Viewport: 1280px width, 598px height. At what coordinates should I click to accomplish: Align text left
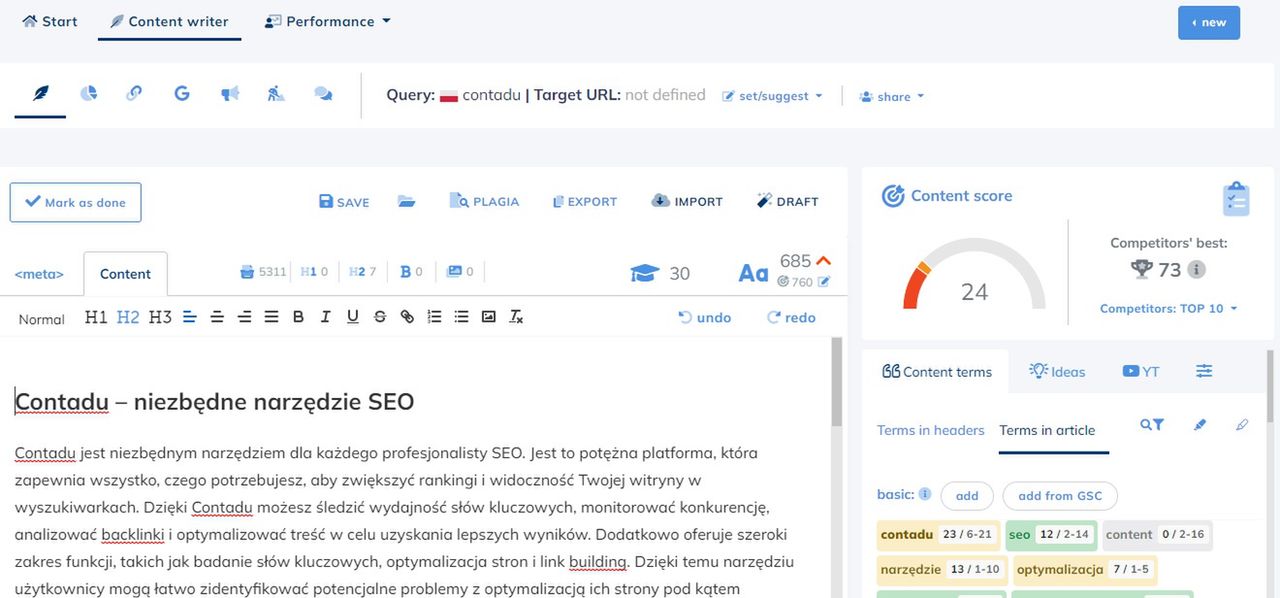[190, 317]
